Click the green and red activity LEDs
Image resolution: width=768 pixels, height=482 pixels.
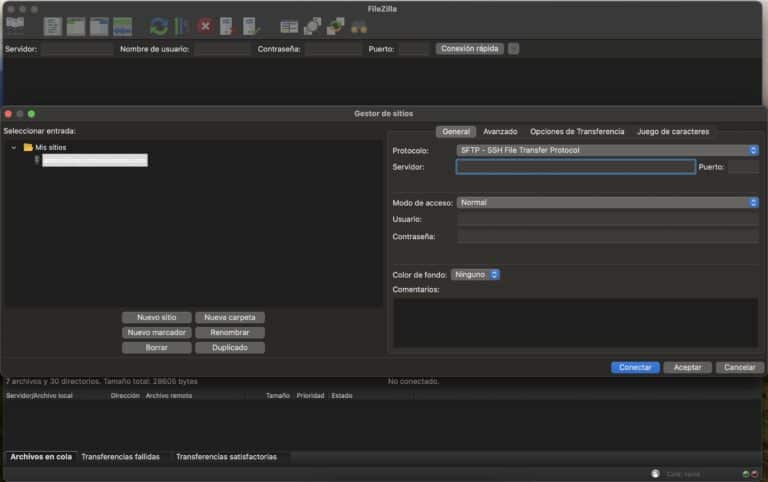click(x=750, y=474)
